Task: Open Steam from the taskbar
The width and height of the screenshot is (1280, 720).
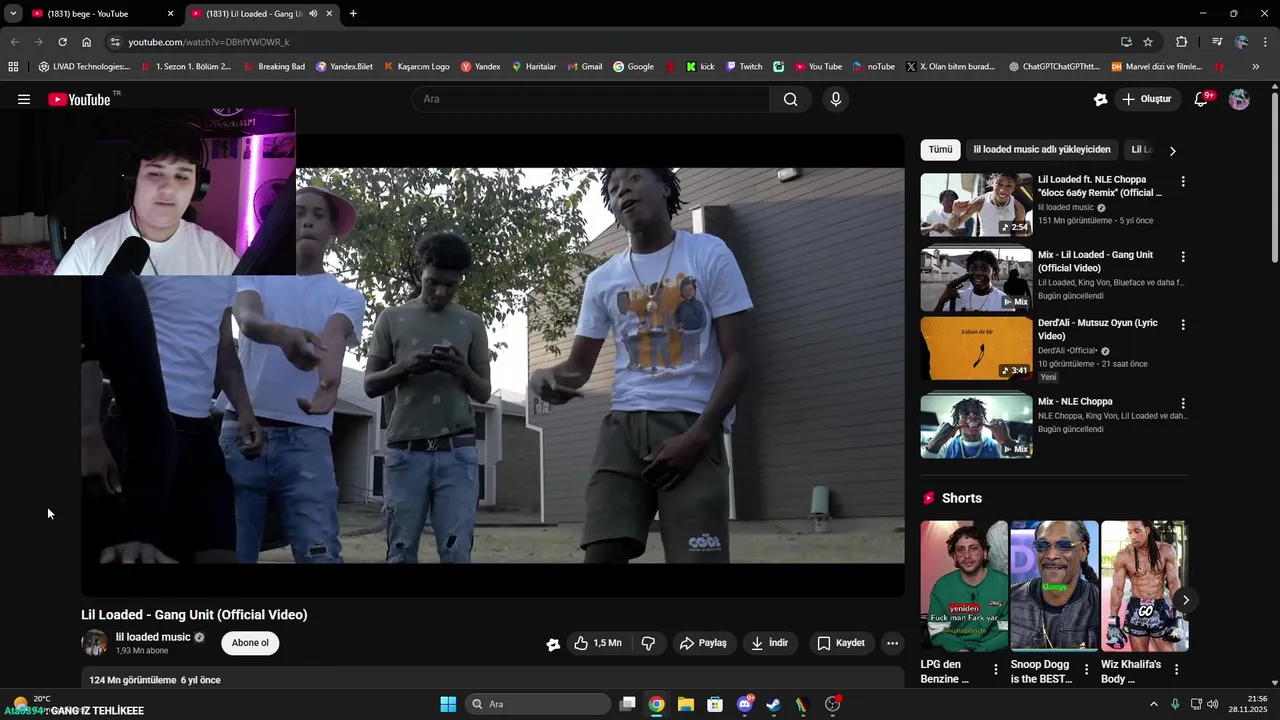Action: pyautogui.click(x=773, y=704)
